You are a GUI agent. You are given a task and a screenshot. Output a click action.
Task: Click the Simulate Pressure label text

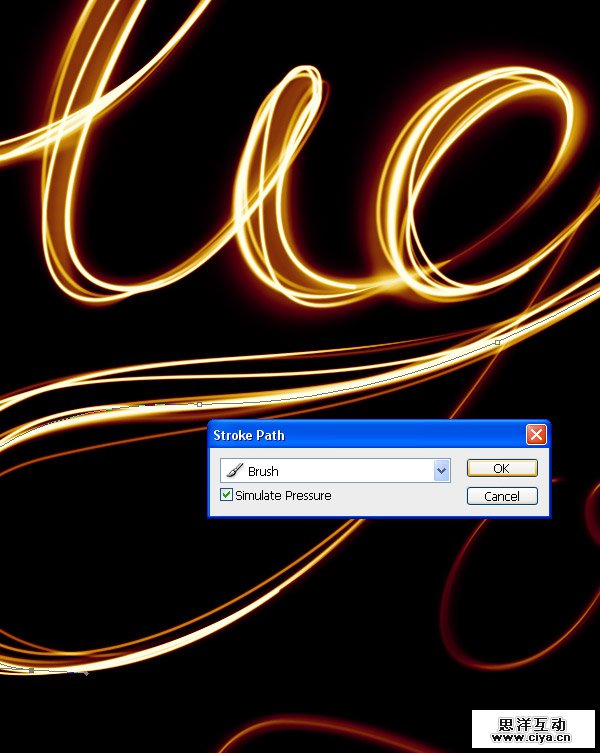coord(283,495)
